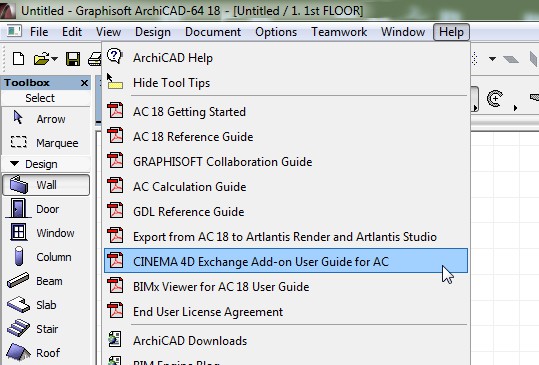Image resolution: width=539 pixels, height=365 pixels.
Task: Collapse the Design section of Toolbox
Action: tap(14, 164)
